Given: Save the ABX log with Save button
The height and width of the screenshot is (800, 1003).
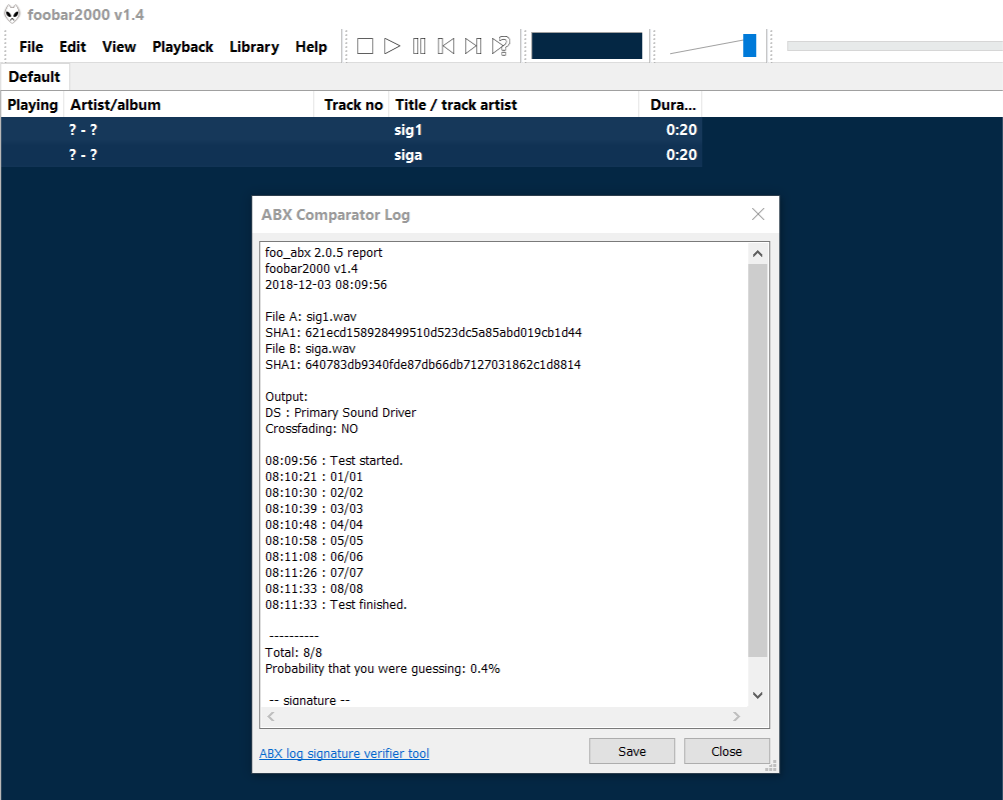Looking at the screenshot, I should 632,751.
